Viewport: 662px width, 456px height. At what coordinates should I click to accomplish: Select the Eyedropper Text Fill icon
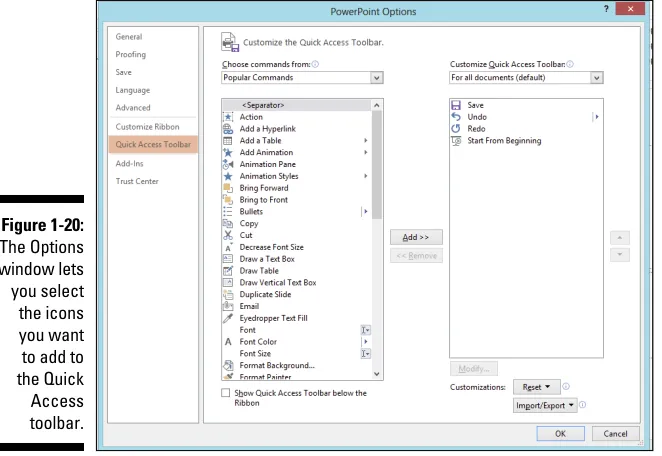[228, 318]
